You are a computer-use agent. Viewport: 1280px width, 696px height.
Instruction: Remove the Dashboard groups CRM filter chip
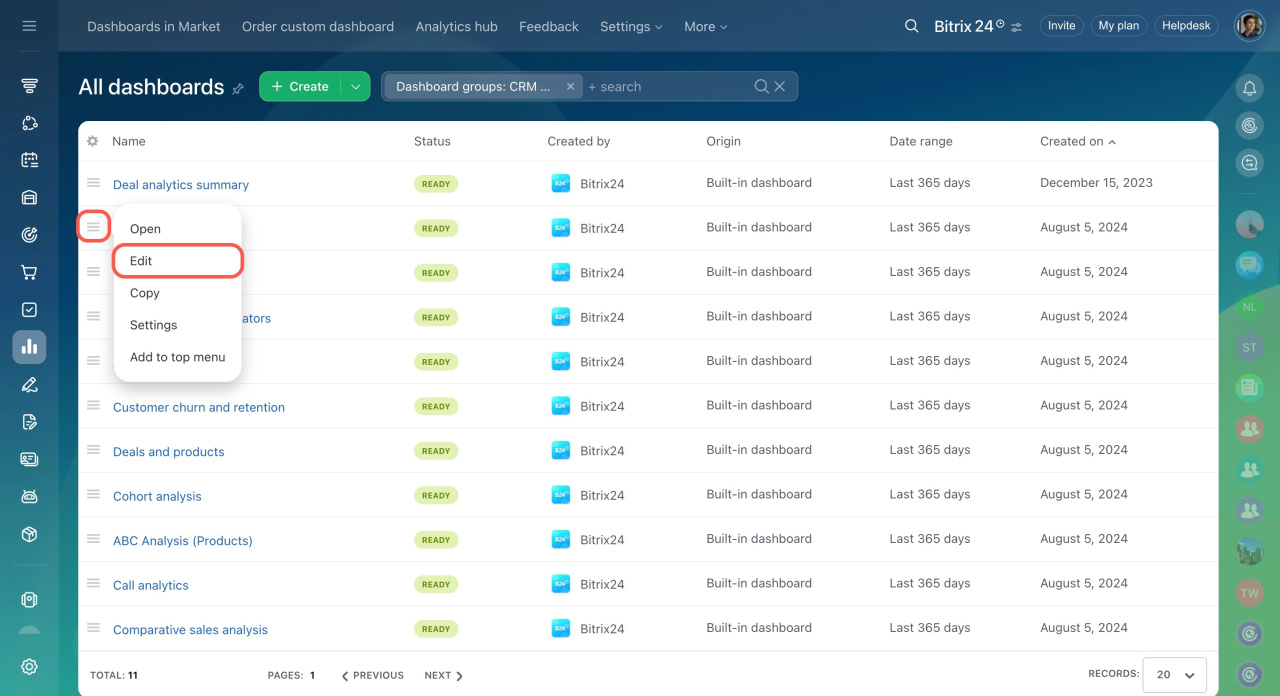(x=570, y=87)
